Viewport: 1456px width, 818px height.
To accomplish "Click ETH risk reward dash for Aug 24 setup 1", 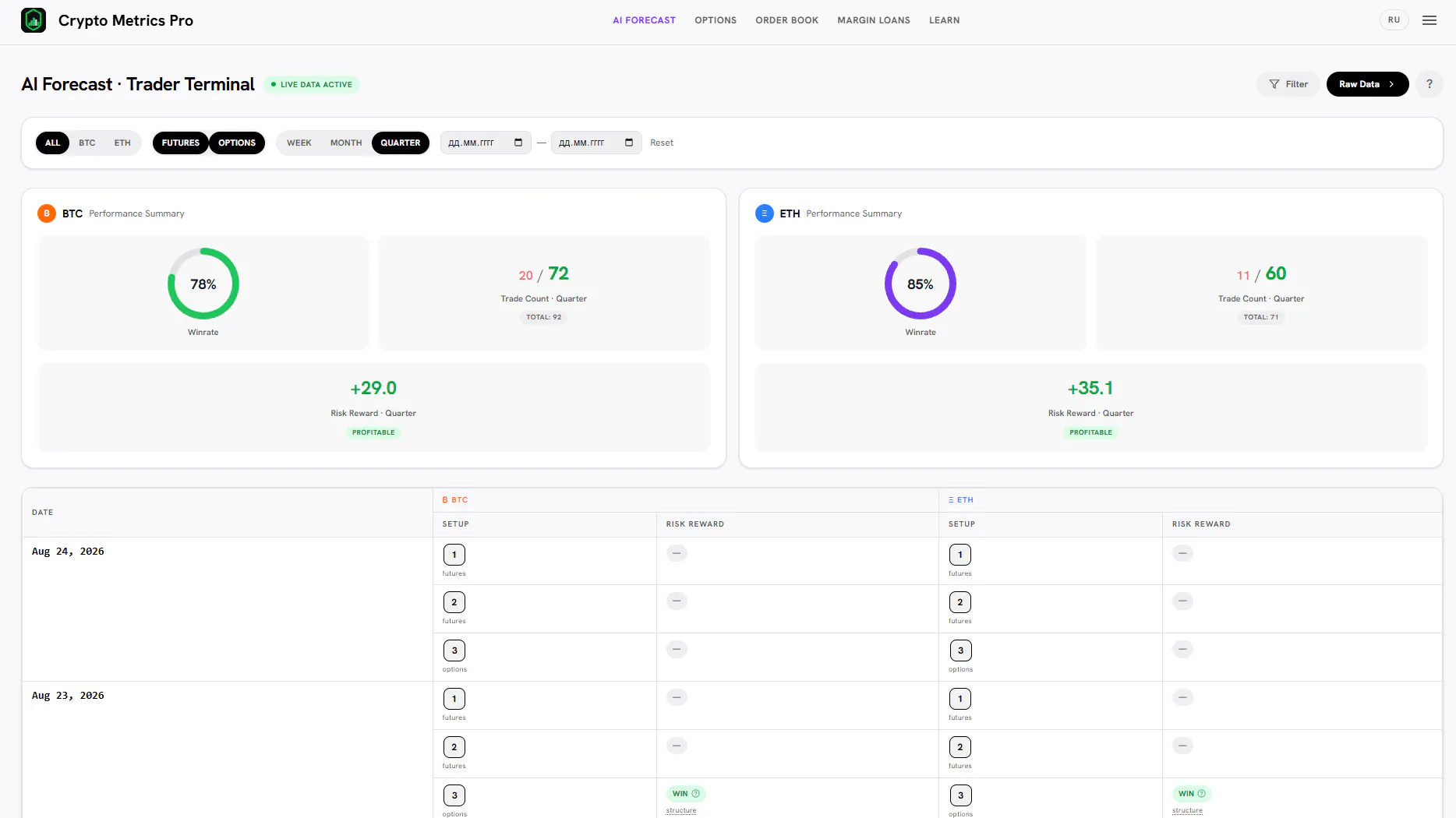I will tap(1182, 554).
